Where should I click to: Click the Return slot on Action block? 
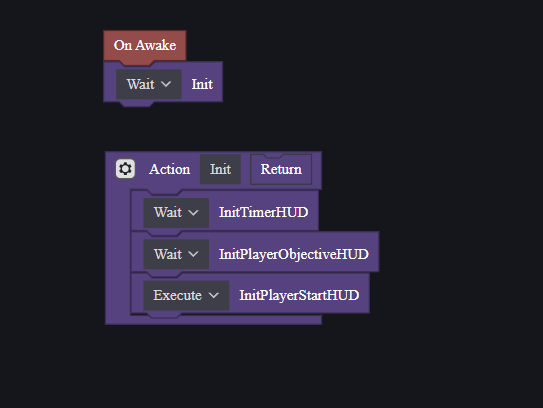pos(281,169)
